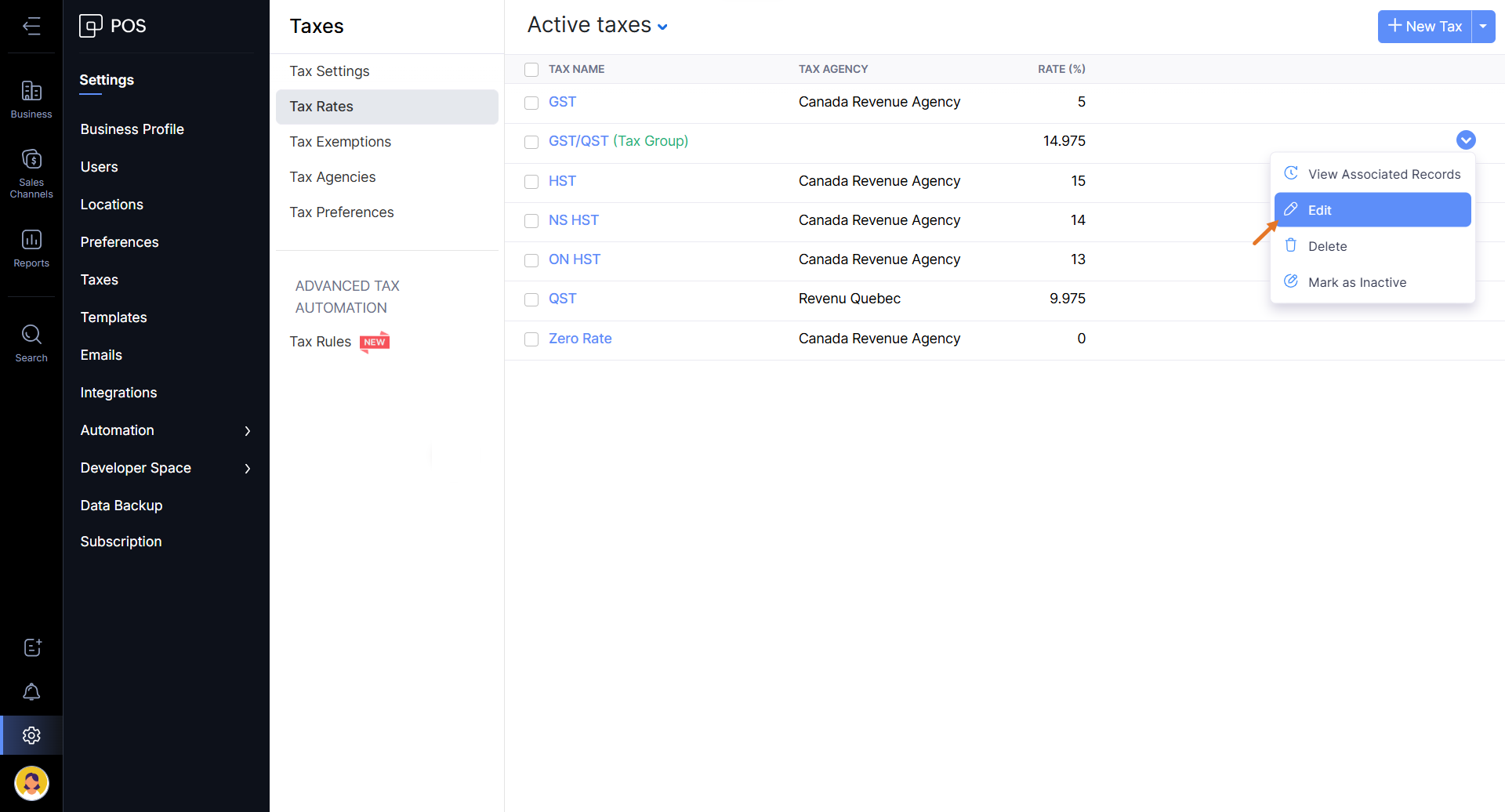
Task: Choose Edit from the context menu
Action: pos(1372,210)
